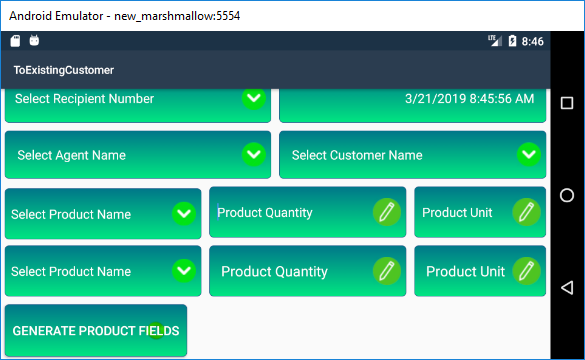Focus the second Product Unit input field
This screenshot has width=585, height=360.
(x=480, y=271)
